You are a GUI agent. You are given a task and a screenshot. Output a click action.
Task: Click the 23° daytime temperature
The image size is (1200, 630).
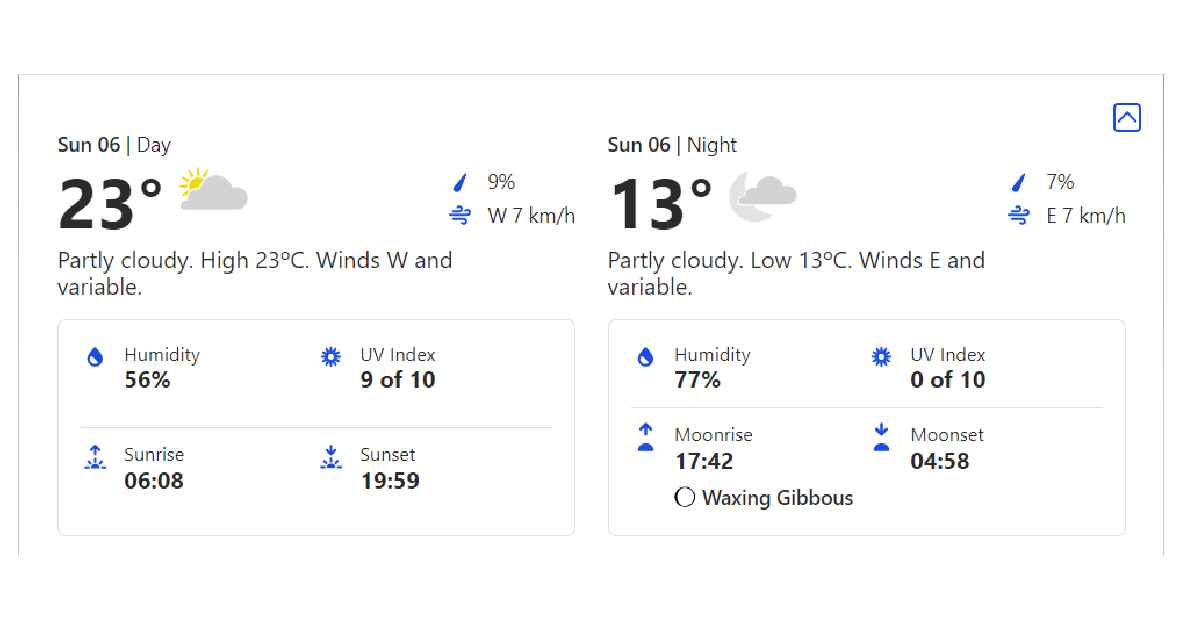tap(110, 204)
